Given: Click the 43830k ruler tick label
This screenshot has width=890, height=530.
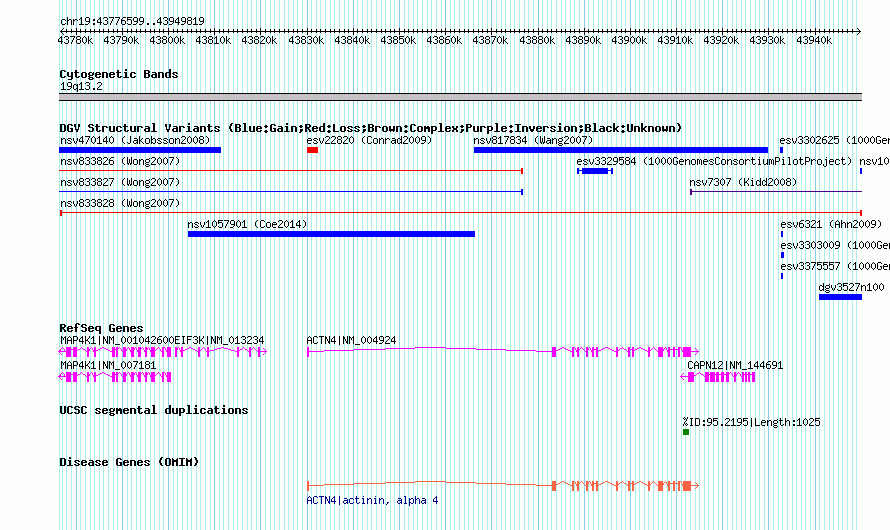Looking at the screenshot, I should tap(306, 40).
